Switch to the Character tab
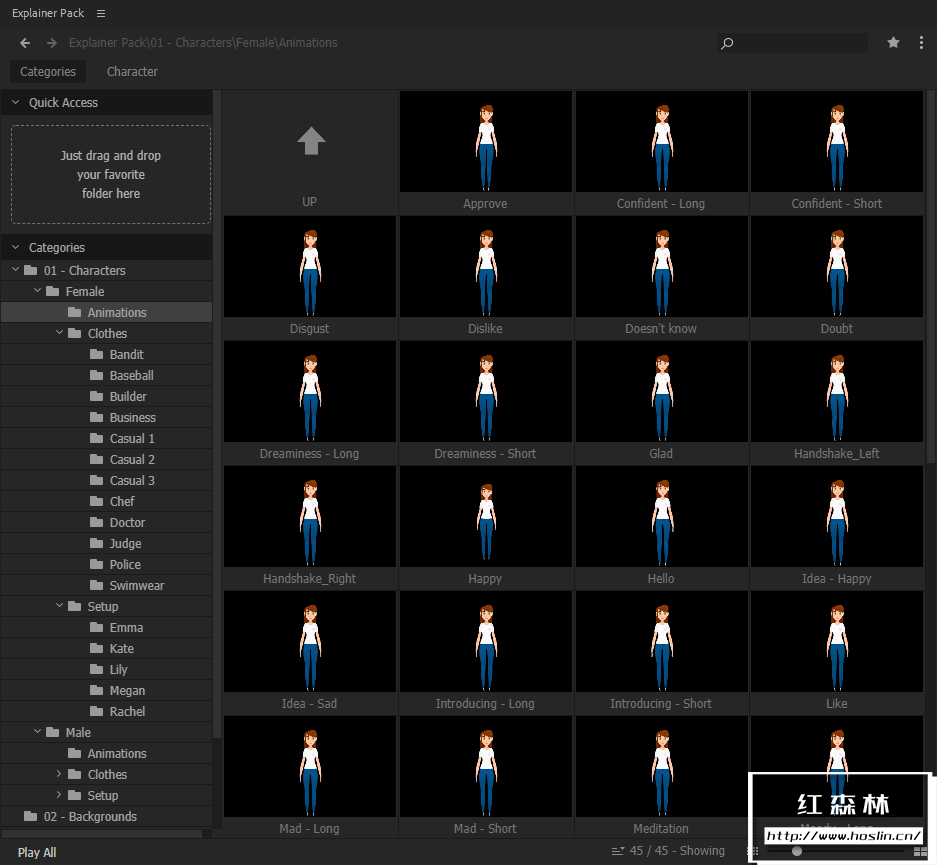 pyautogui.click(x=132, y=72)
